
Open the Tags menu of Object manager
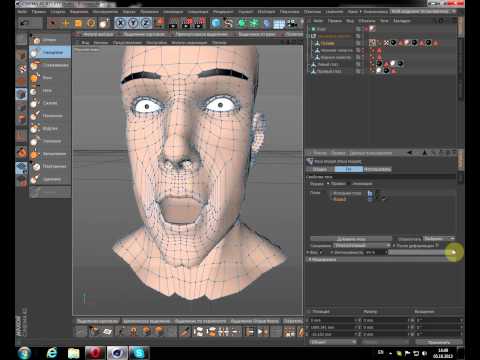(x=384, y=21)
